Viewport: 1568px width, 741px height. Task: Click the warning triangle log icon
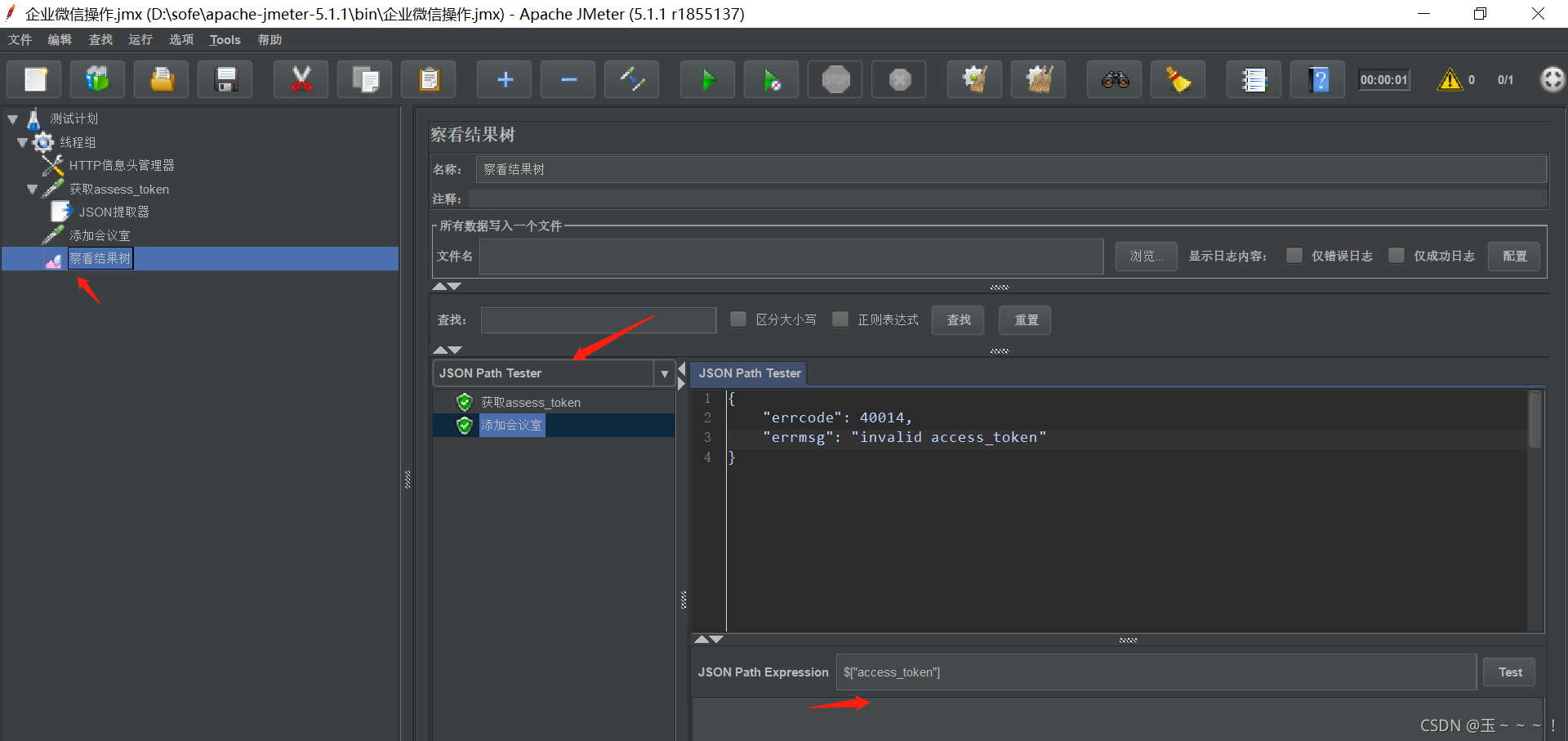1450,79
